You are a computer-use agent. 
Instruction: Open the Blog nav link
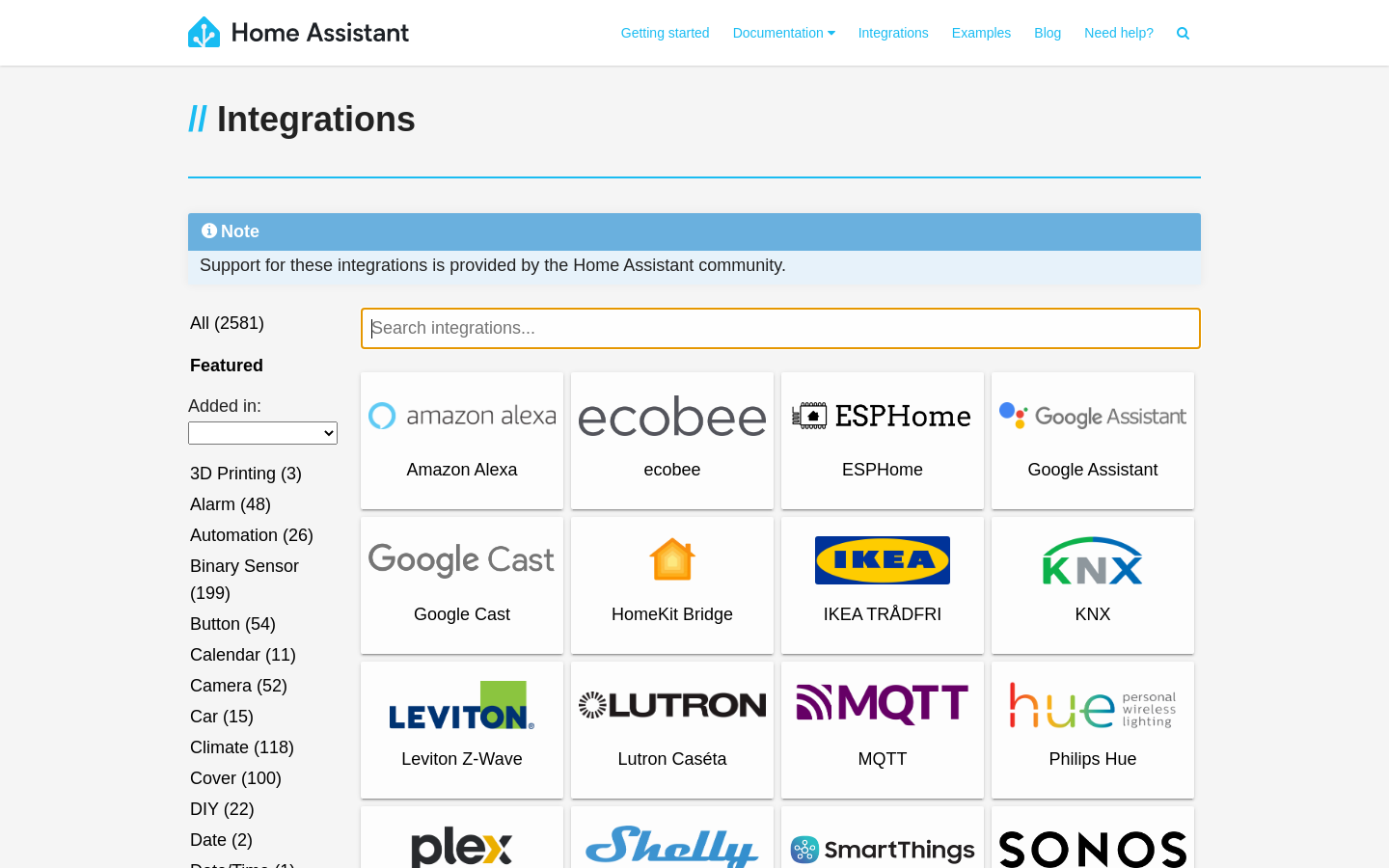pyautogui.click(x=1048, y=34)
